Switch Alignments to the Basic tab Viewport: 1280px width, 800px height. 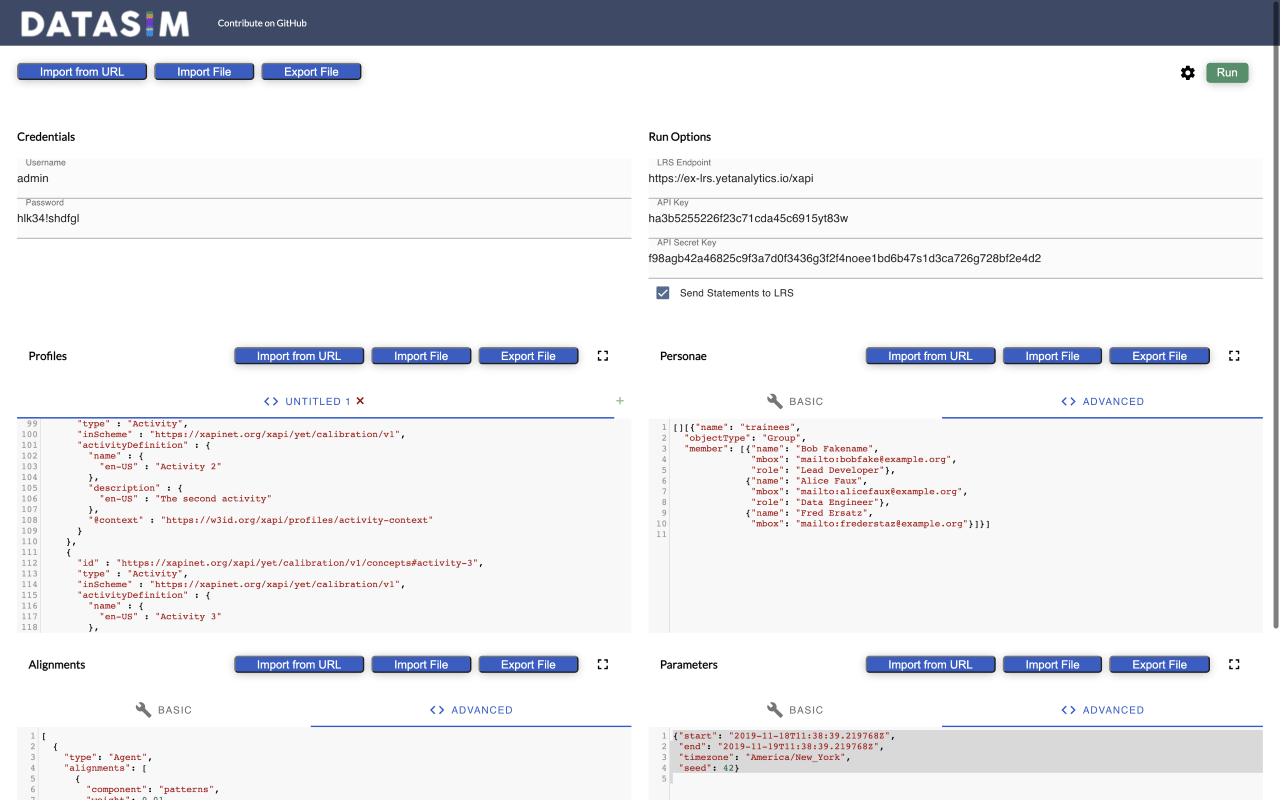tap(164, 710)
